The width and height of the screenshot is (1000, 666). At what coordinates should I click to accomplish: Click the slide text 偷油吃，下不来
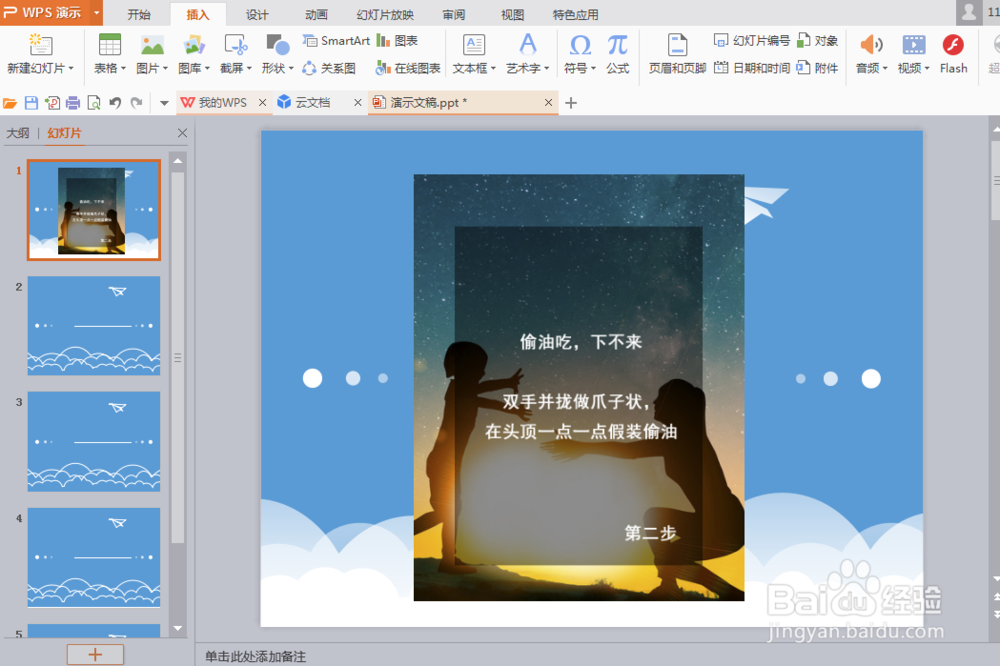tap(580, 342)
